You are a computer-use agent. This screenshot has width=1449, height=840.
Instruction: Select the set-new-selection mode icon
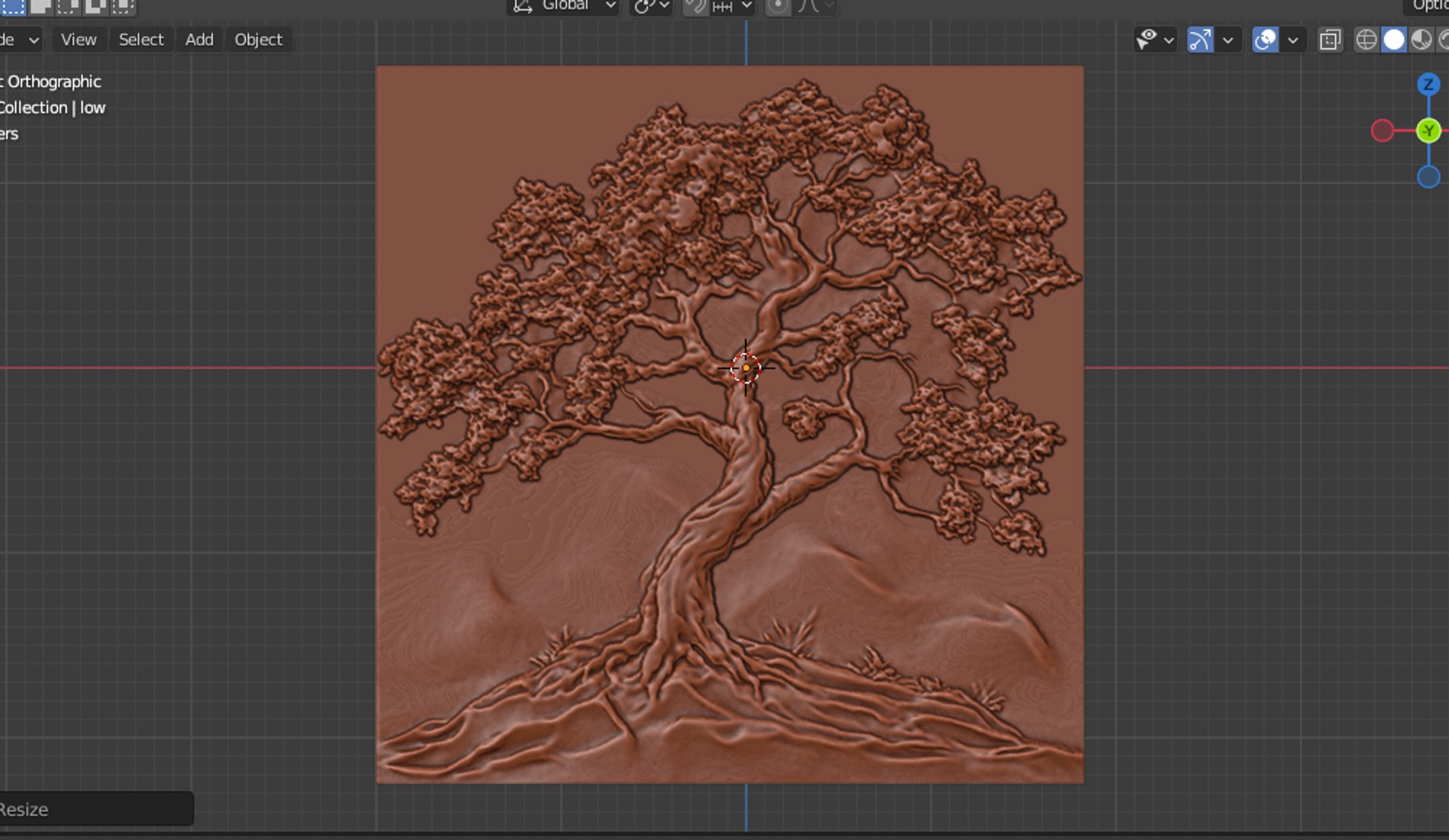coord(13,6)
